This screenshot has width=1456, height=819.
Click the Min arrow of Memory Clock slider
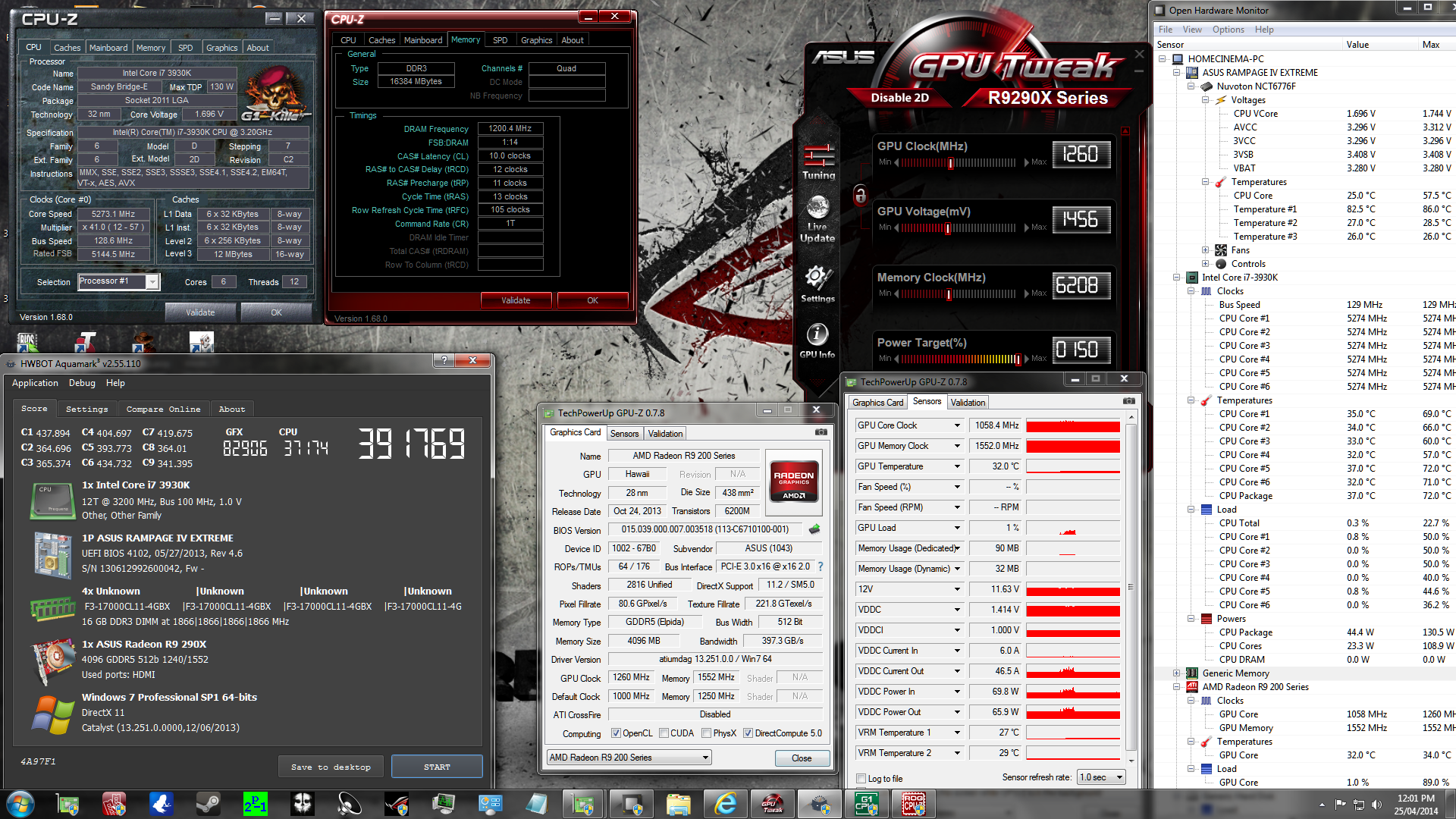click(896, 293)
